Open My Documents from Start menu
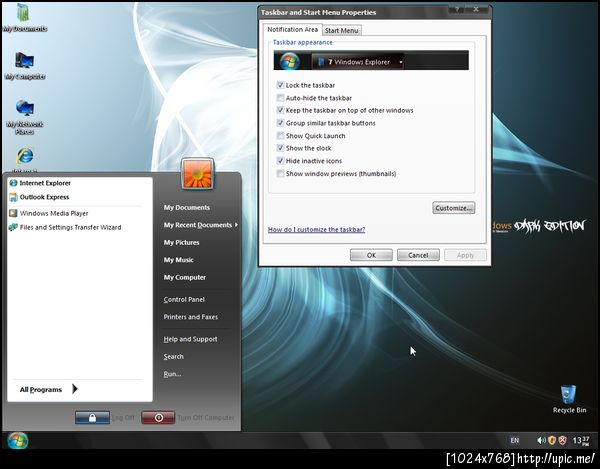The height and width of the screenshot is (469, 600). tap(187, 207)
